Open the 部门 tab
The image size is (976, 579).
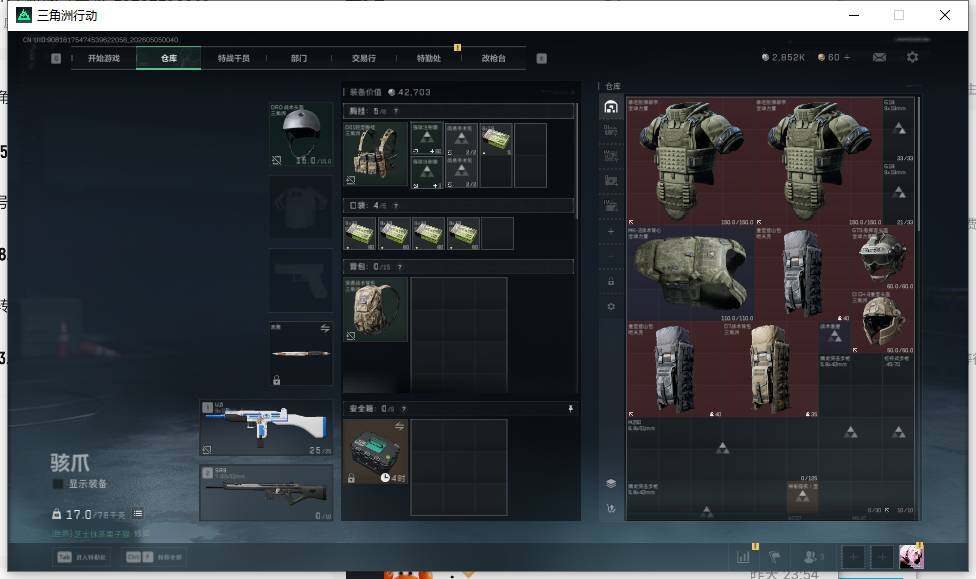[x=299, y=58]
